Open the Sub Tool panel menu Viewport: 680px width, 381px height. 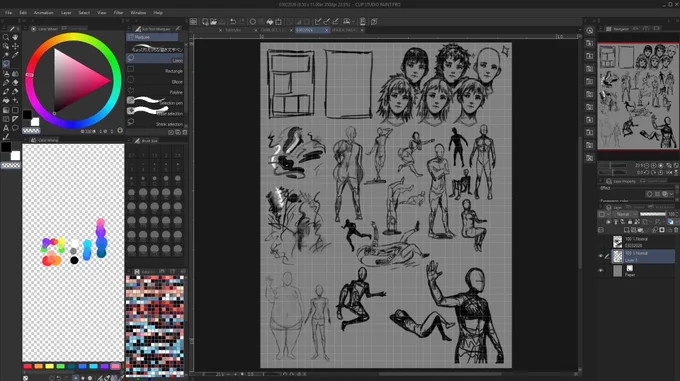point(129,29)
